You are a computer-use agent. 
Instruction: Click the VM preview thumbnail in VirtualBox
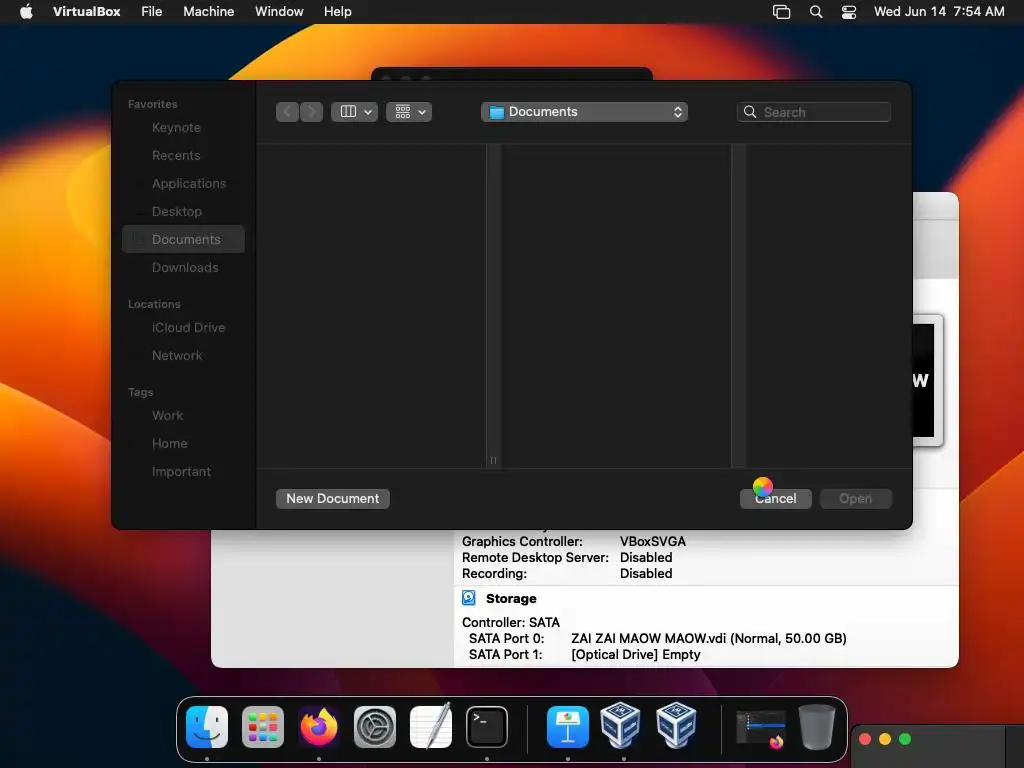click(927, 381)
